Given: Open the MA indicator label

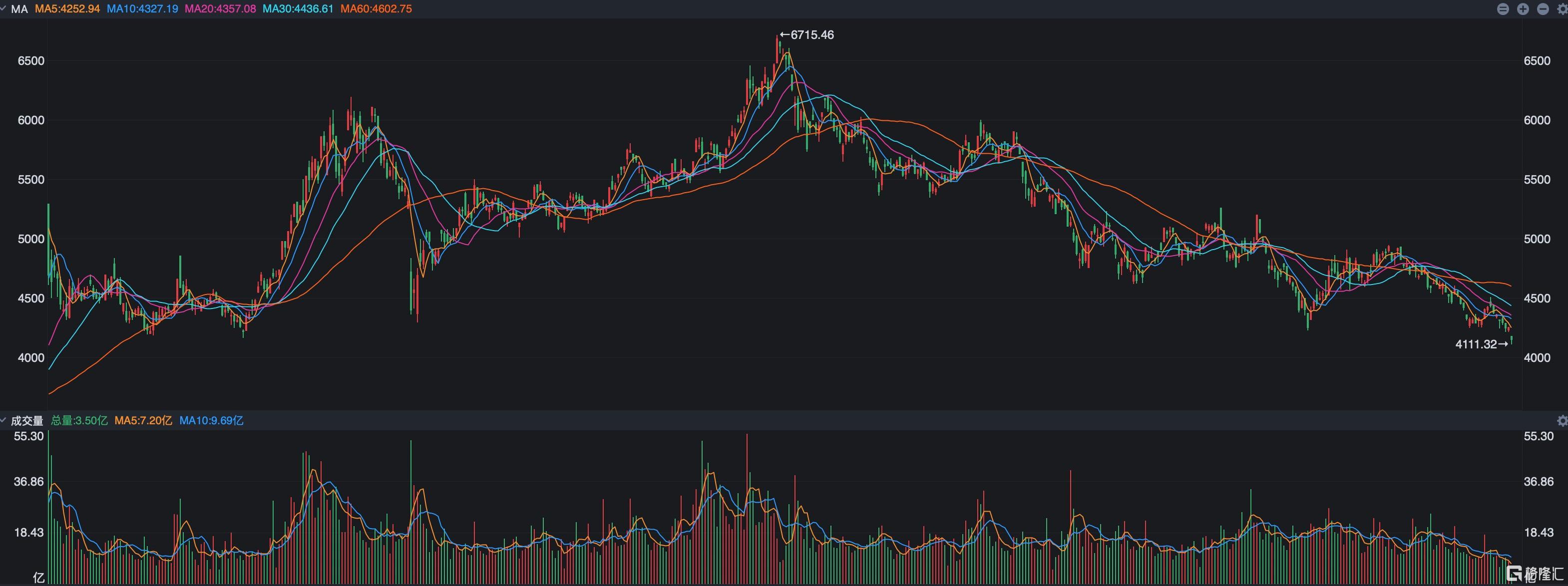Looking at the screenshot, I should pyautogui.click(x=19, y=9).
